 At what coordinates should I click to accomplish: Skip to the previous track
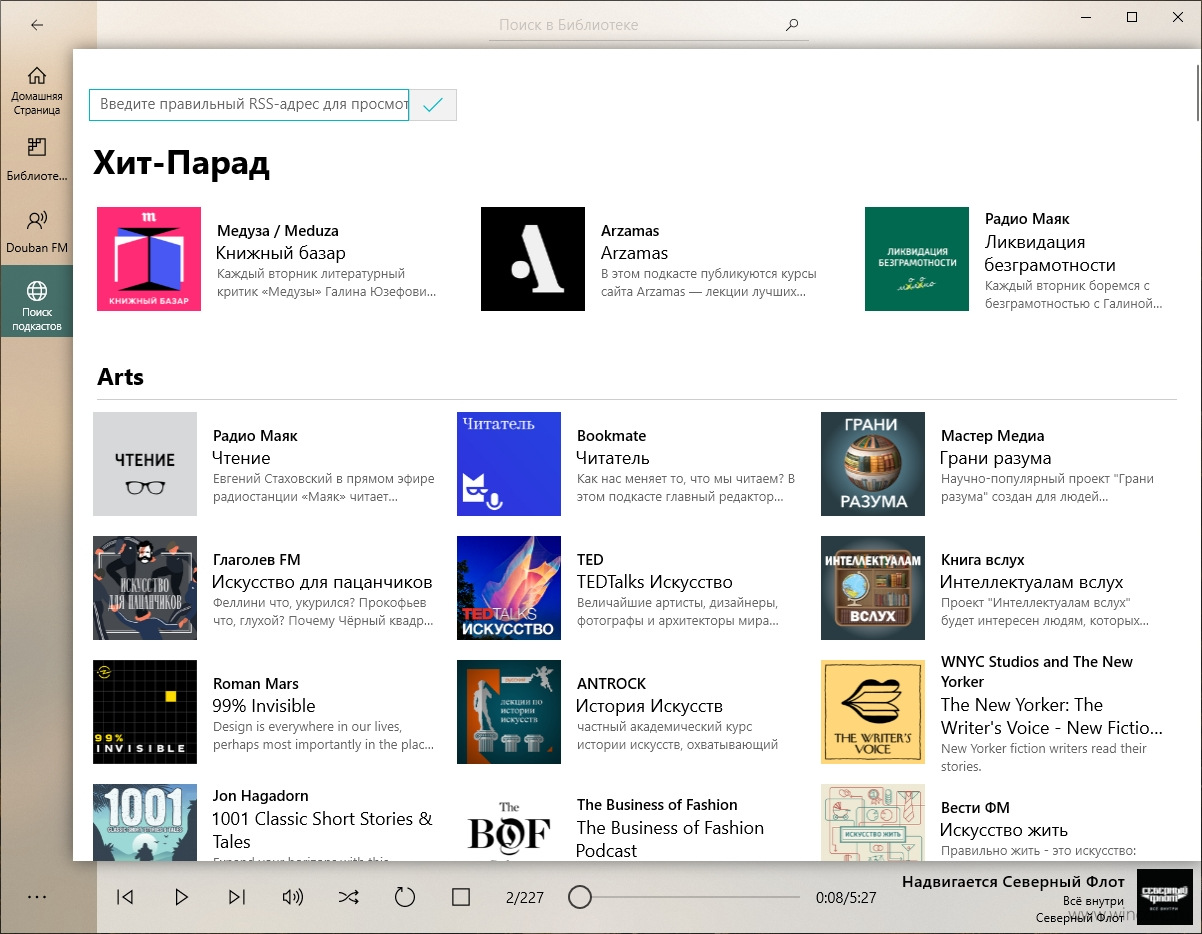pos(125,897)
